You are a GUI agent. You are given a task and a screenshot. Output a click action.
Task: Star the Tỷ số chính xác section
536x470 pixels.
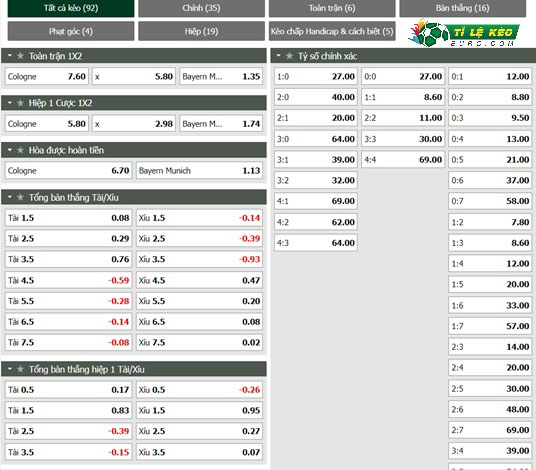click(x=290, y=56)
